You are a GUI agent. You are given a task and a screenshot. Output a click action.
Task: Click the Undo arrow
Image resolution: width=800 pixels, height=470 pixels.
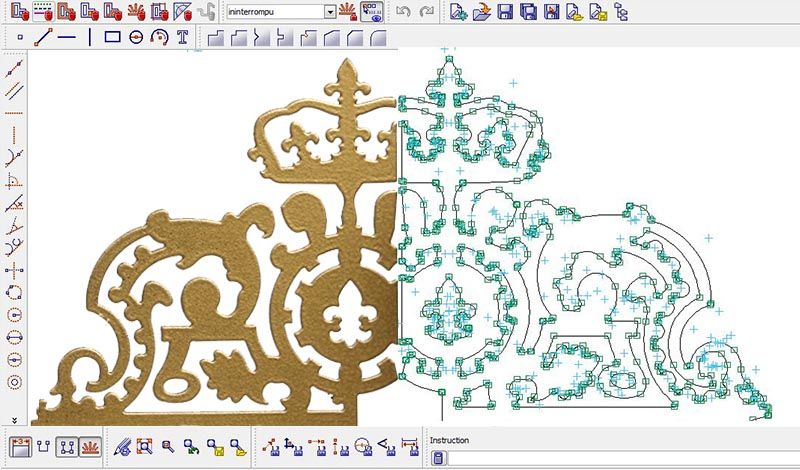(x=403, y=12)
